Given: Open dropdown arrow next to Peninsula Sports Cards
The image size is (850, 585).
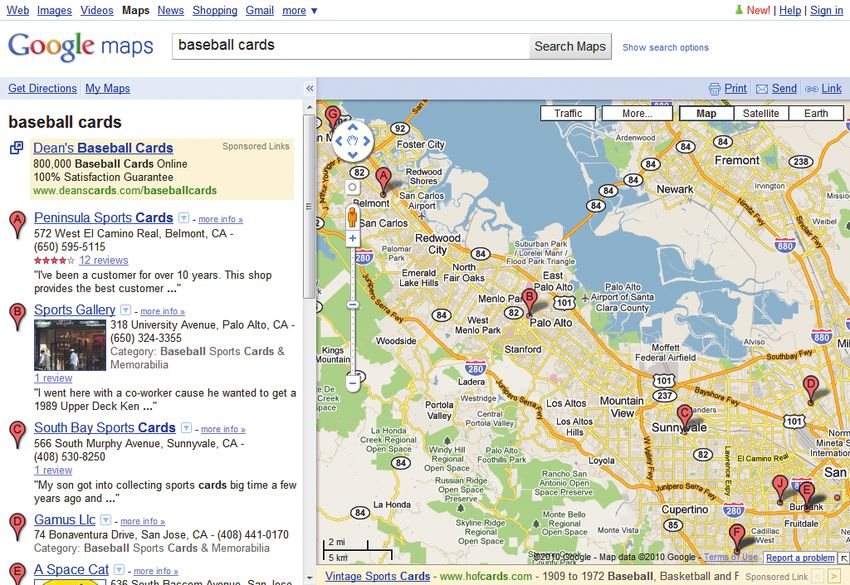Looking at the screenshot, I should coord(184,218).
